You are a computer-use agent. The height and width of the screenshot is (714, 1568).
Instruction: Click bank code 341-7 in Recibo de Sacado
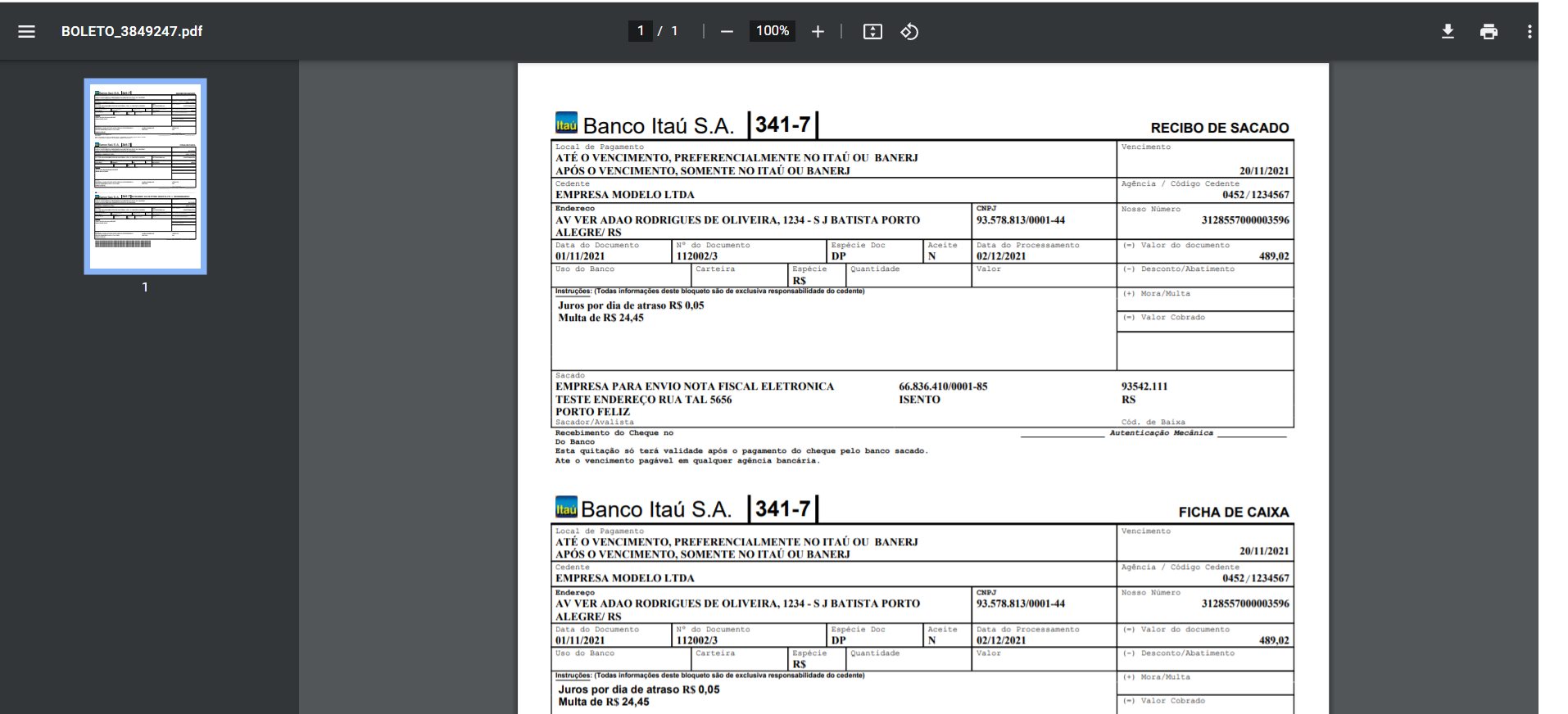click(x=782, y=124)
